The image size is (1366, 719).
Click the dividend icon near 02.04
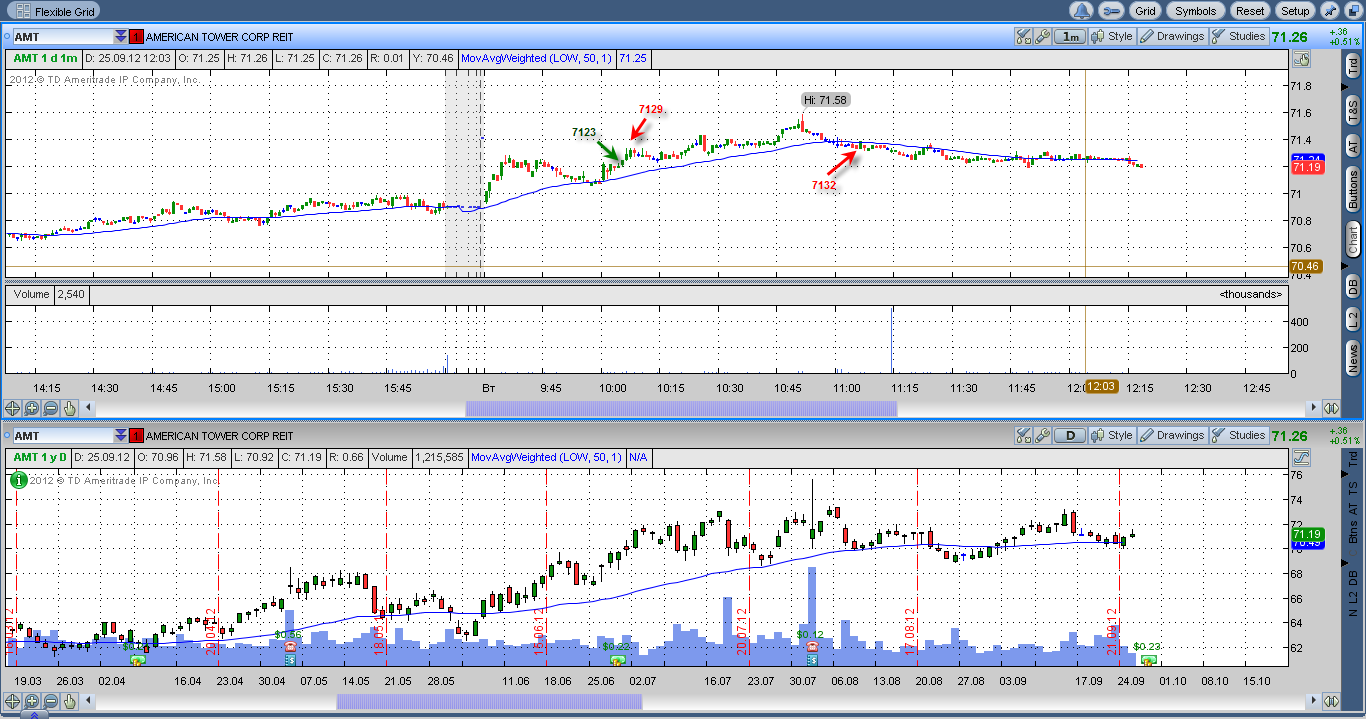(138, 659)
